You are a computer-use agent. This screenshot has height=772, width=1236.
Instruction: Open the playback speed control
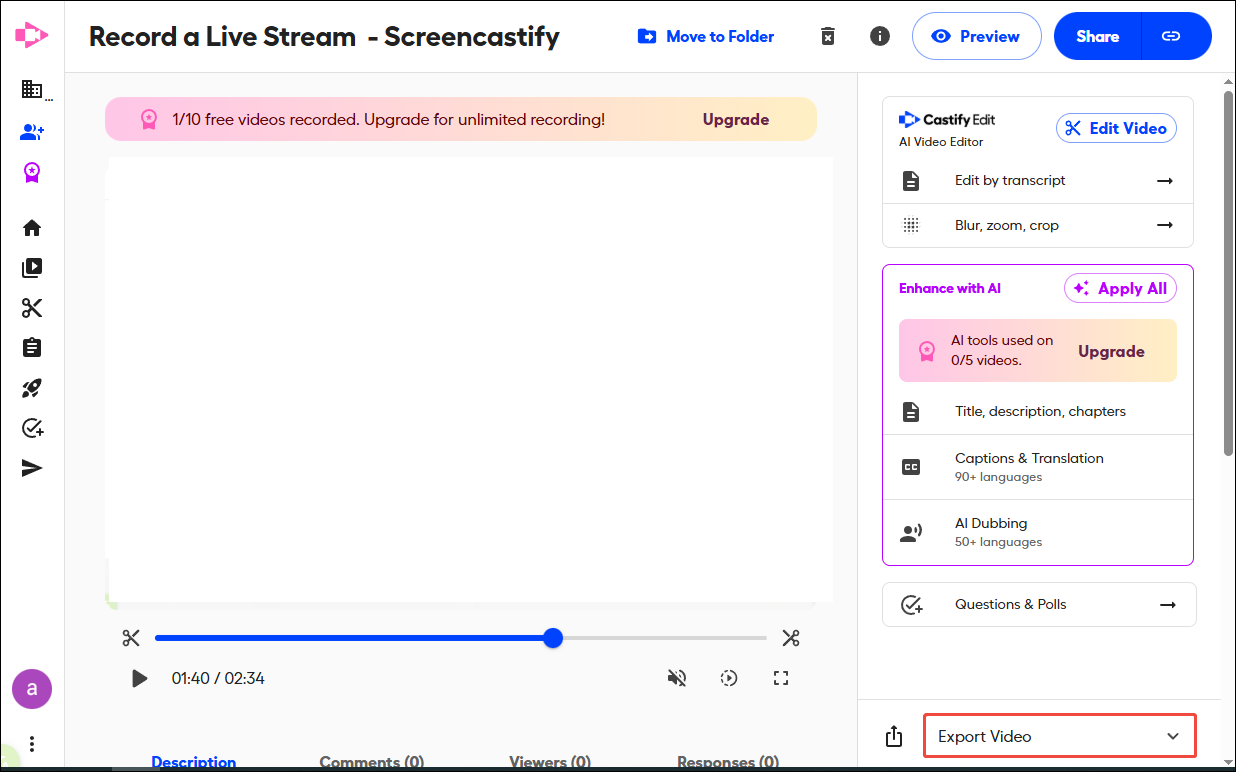[x=729, y=678]
